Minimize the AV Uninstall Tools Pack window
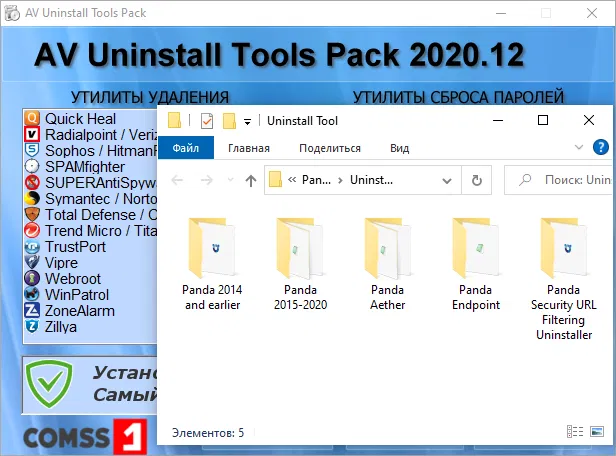This screenshot has height=456, width=616. pyautogui.click(x=500, y=13)
